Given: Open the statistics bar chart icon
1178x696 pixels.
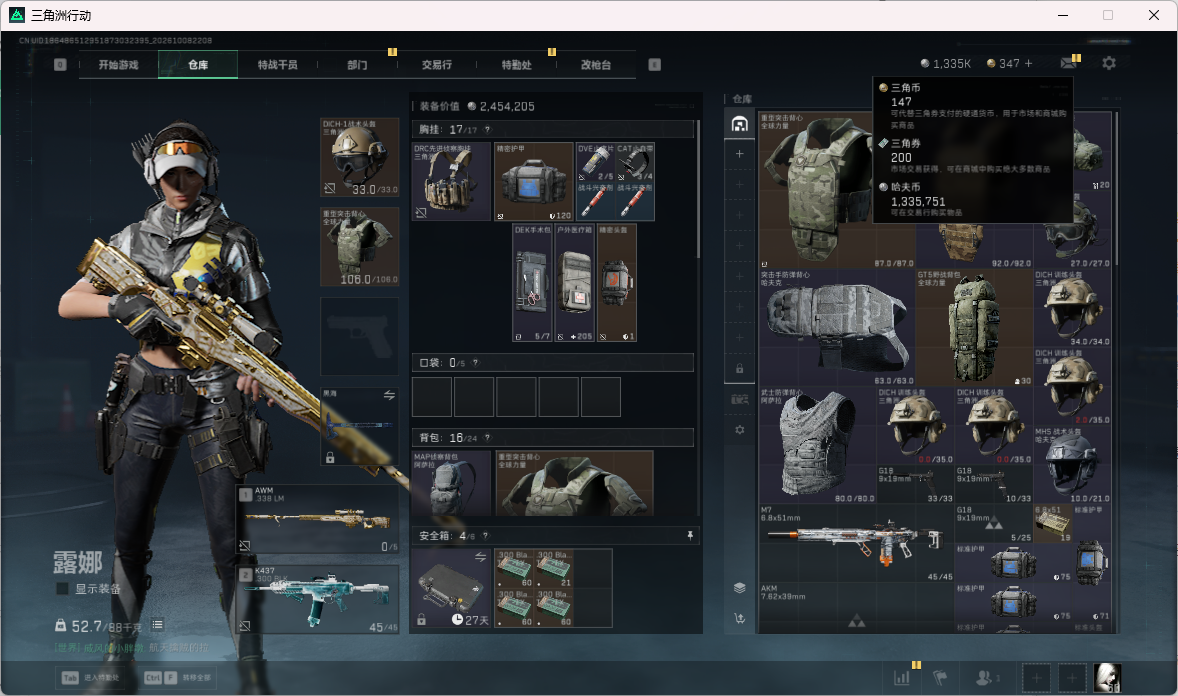Looking at the screenshot, I should point(902,677).
